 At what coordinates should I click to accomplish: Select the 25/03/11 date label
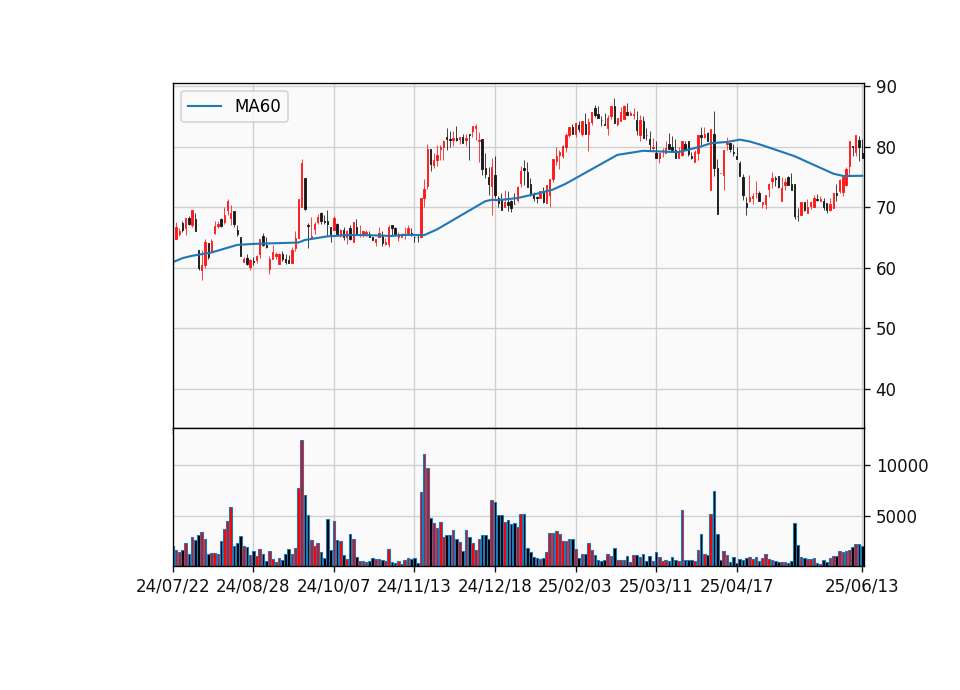coord(656,586)
